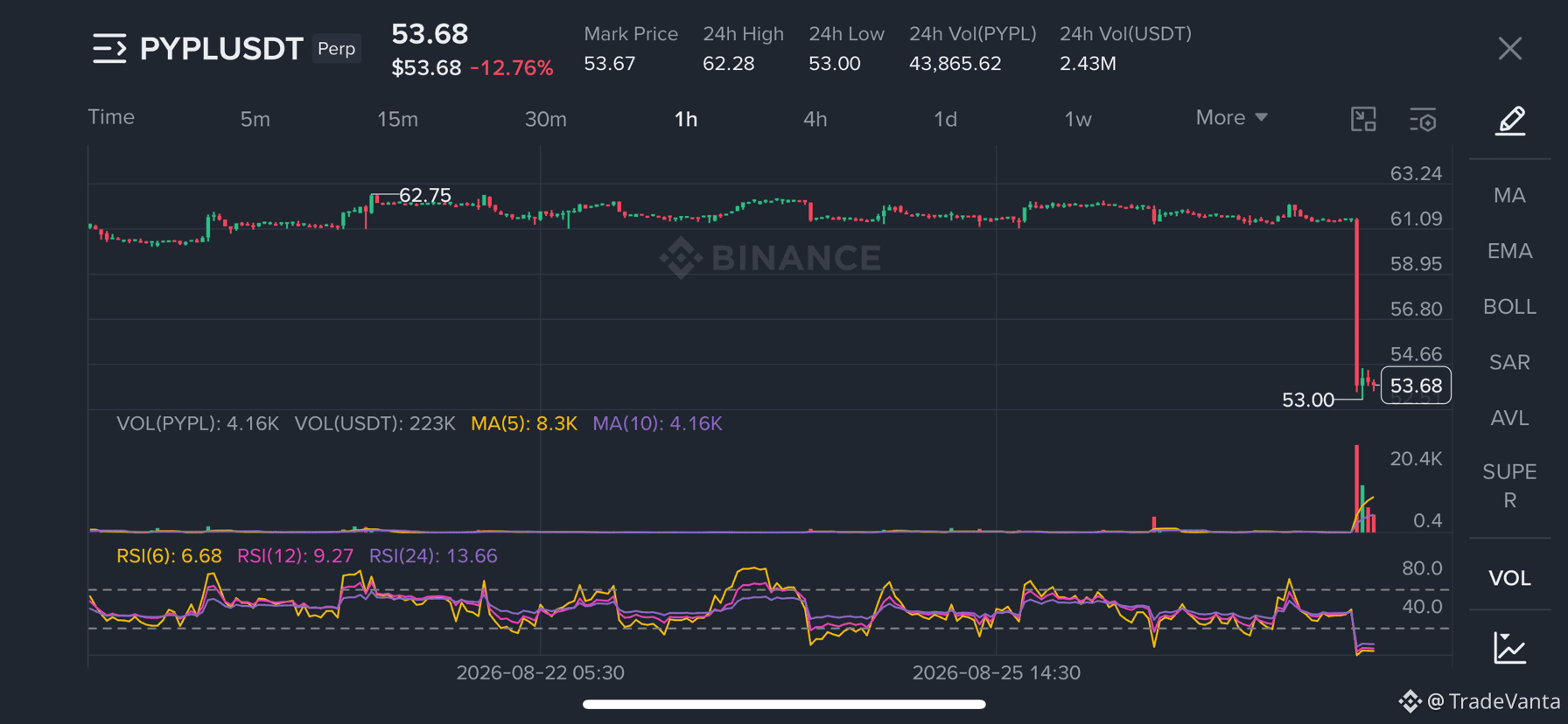Screen dimensions: 1568x724
Task: Switch to the 1d timeframe
Action: tap(945, 119)
